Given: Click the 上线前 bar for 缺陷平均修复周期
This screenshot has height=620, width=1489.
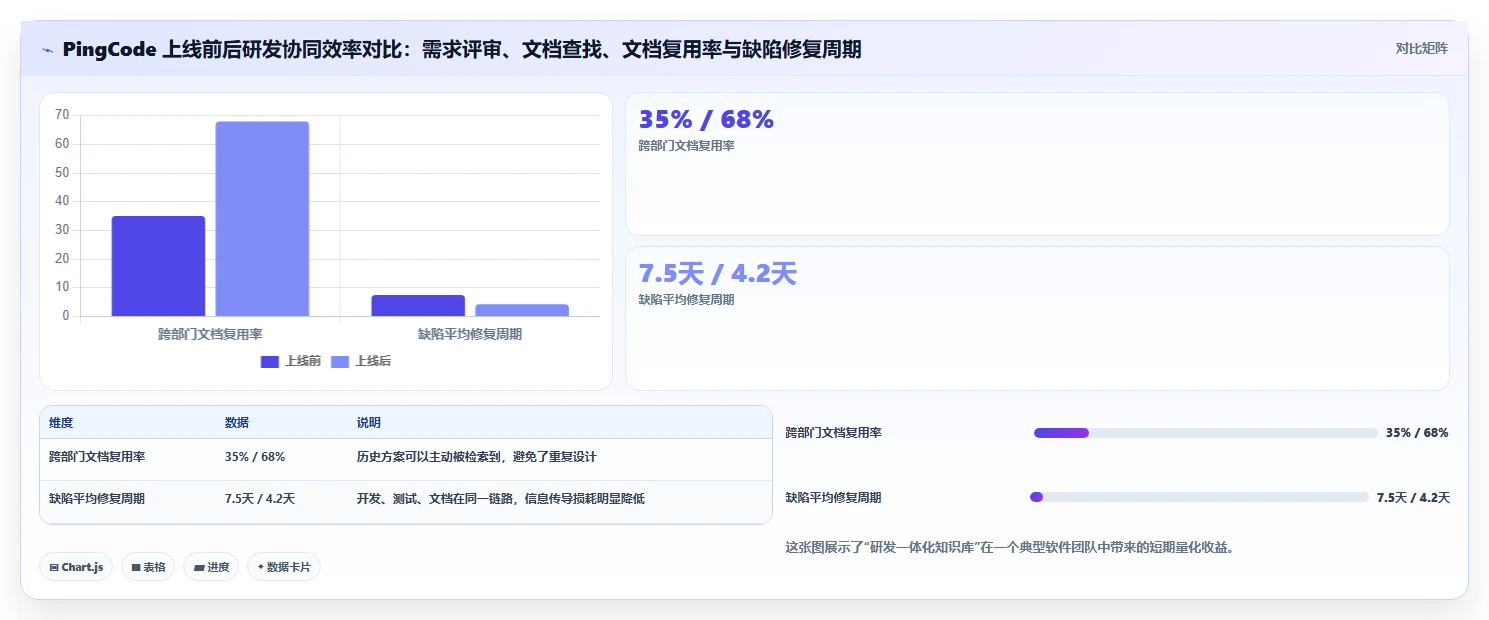Looking at the screenshot, I should 418,305.
